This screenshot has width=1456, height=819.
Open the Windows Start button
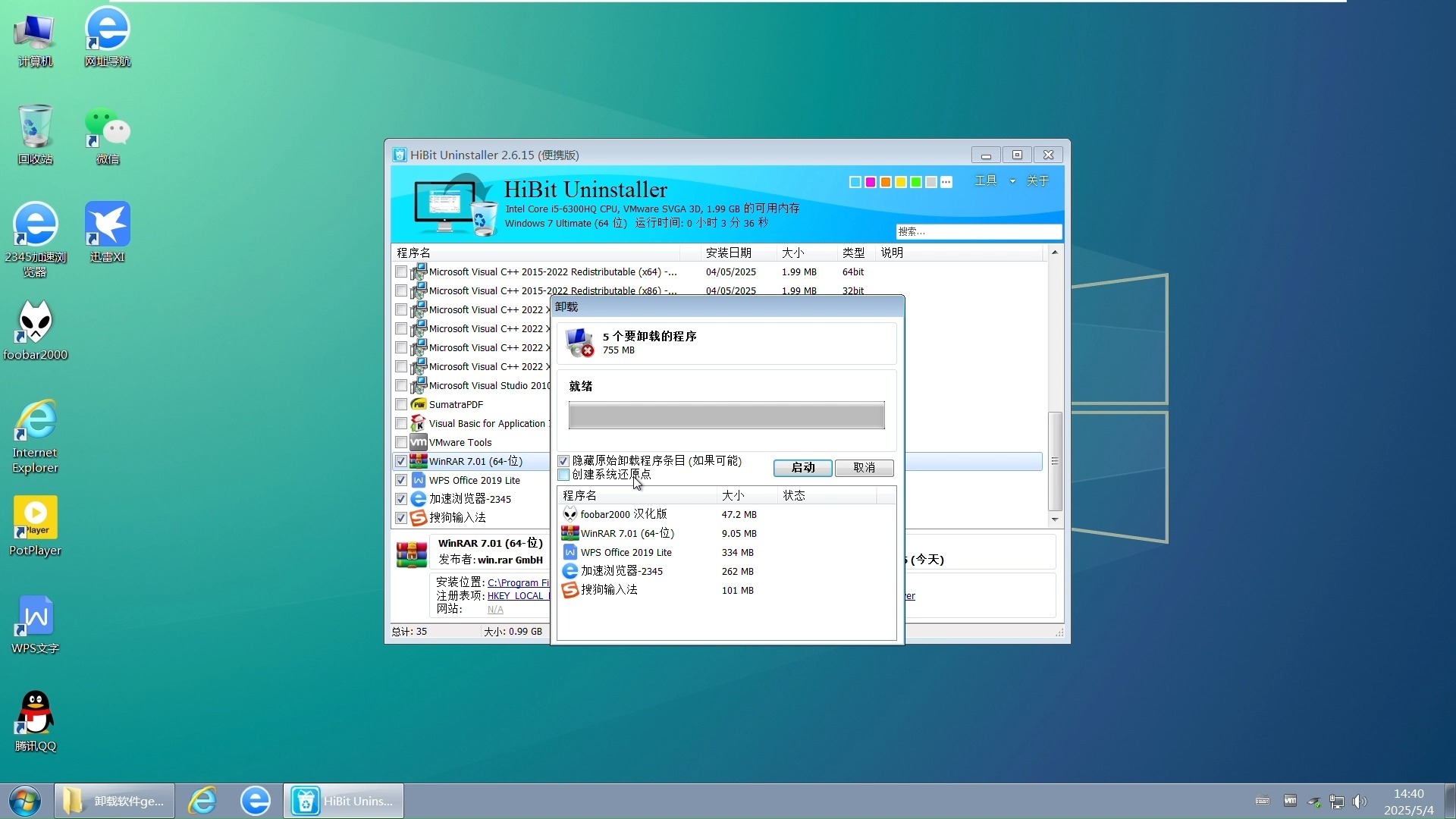(x=25, y=801)
